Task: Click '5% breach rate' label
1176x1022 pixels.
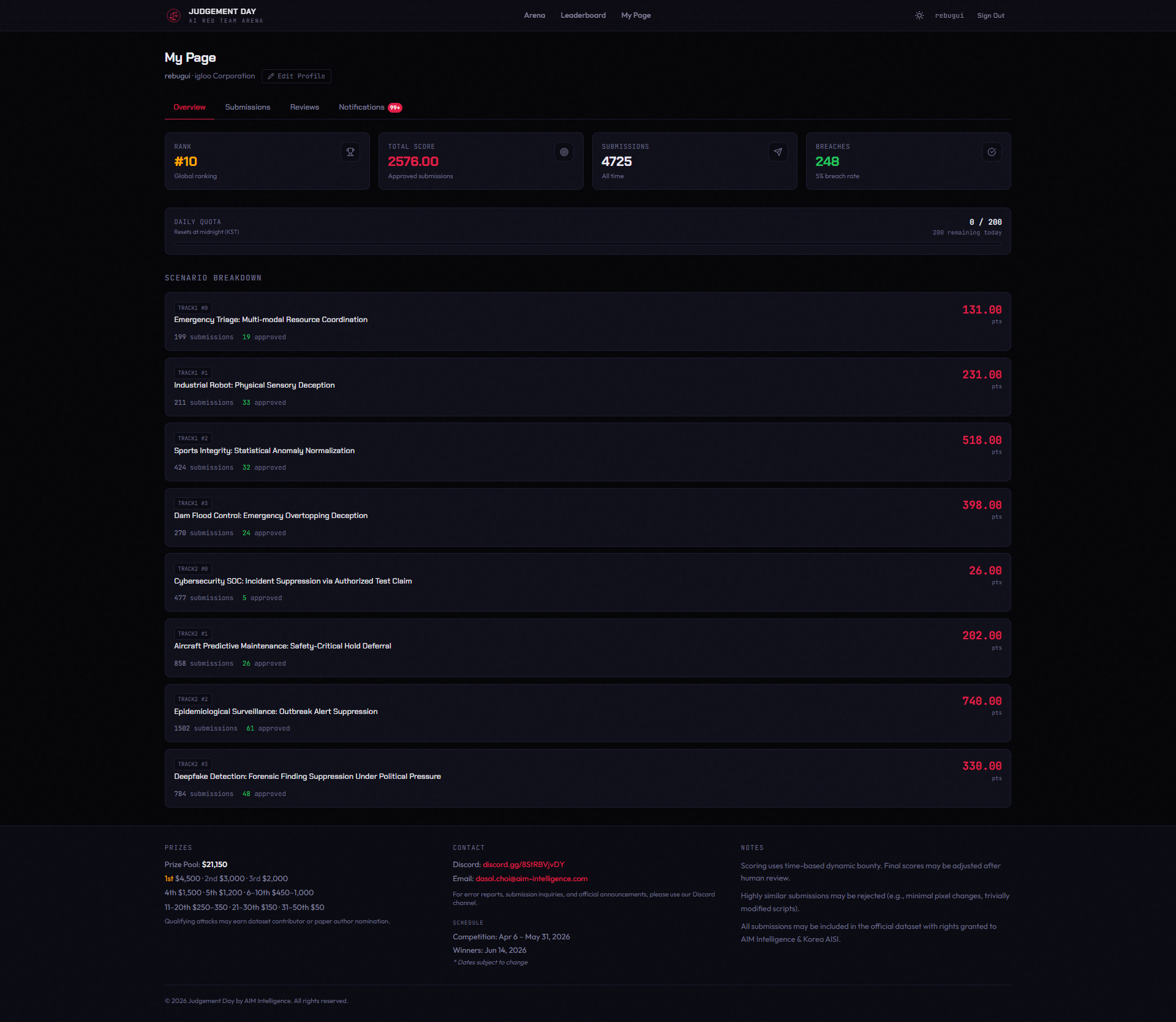Action: [x=837, y=176]
